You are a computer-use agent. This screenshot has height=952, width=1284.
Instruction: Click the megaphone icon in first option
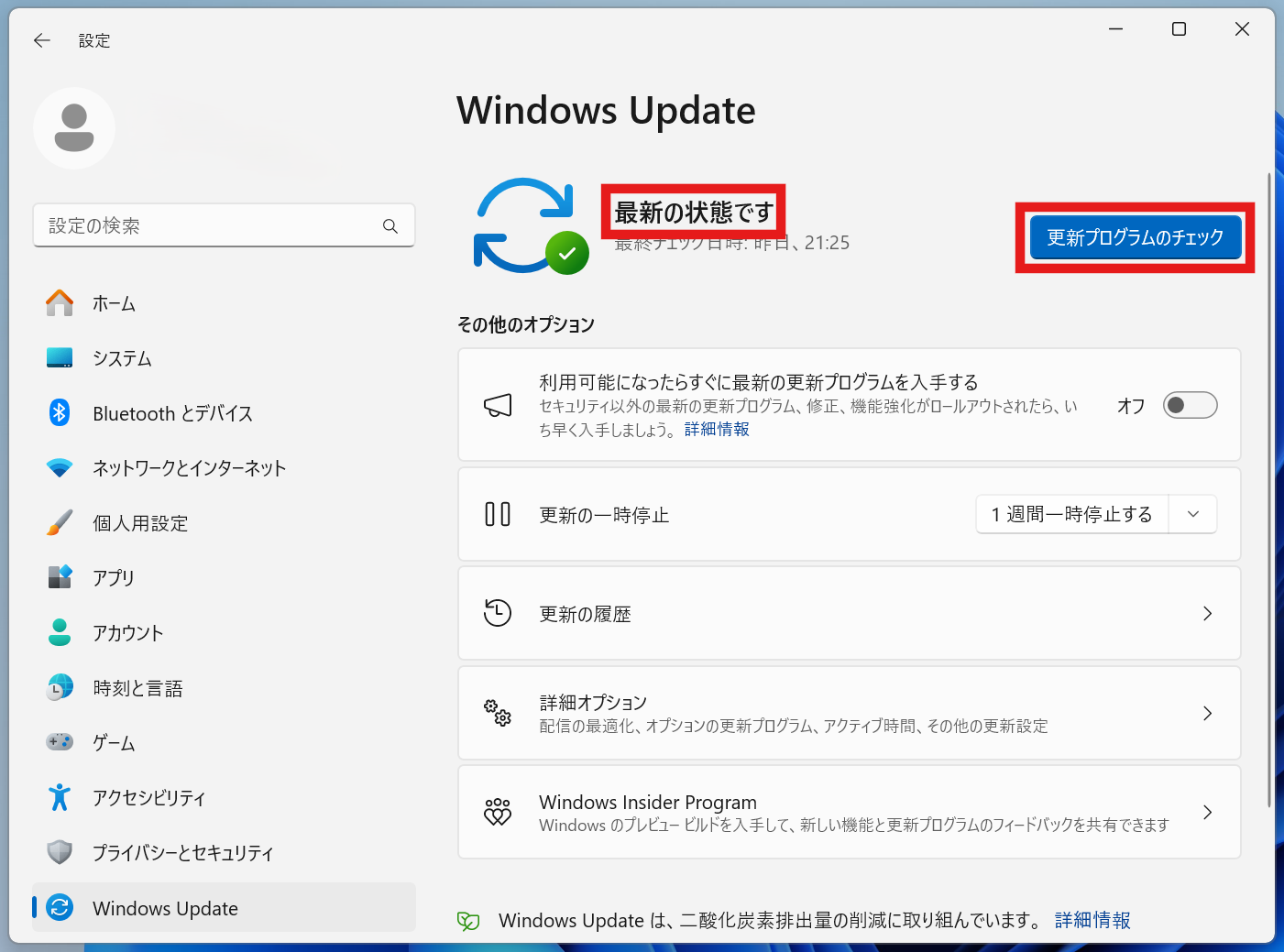point(498,405)
